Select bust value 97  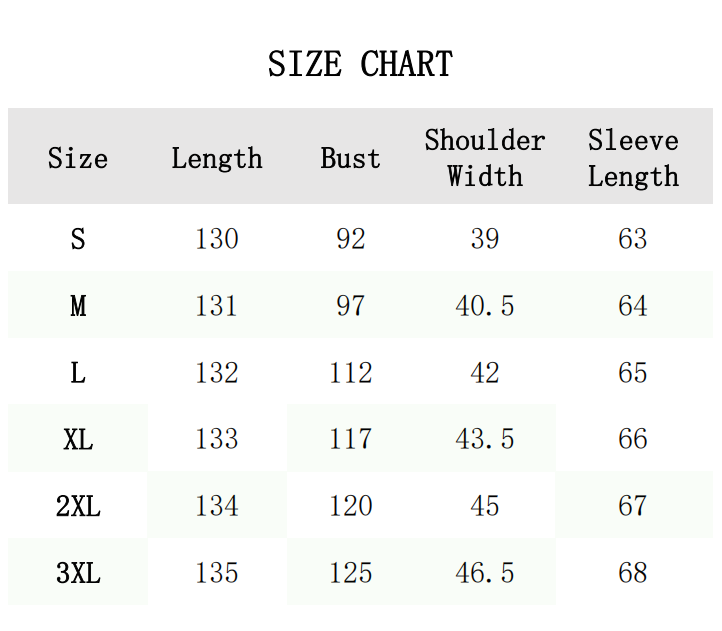(x=351, y=306)
